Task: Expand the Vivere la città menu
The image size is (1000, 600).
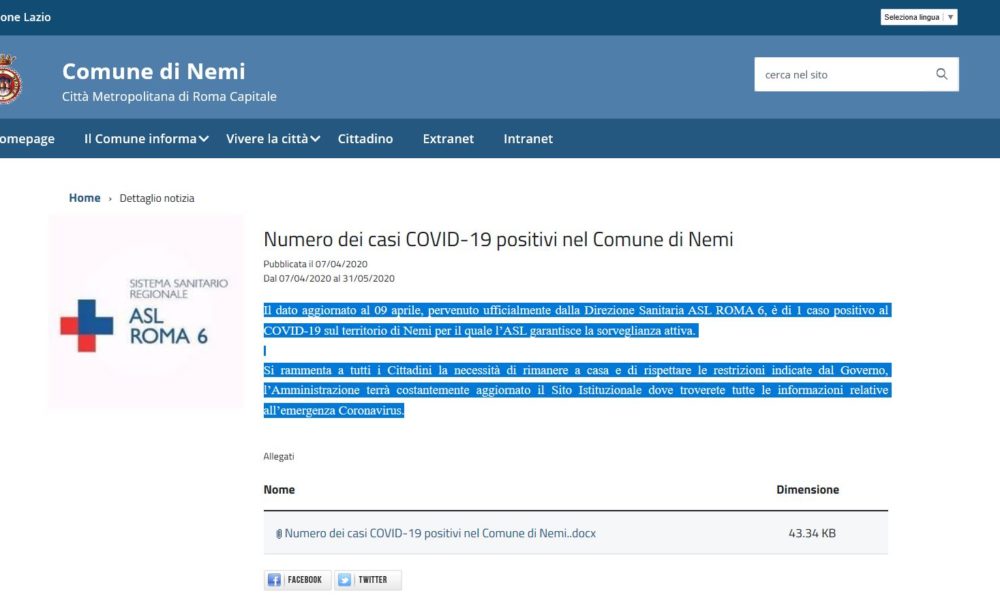Action: pyautogui.click(x=273, y=138)
